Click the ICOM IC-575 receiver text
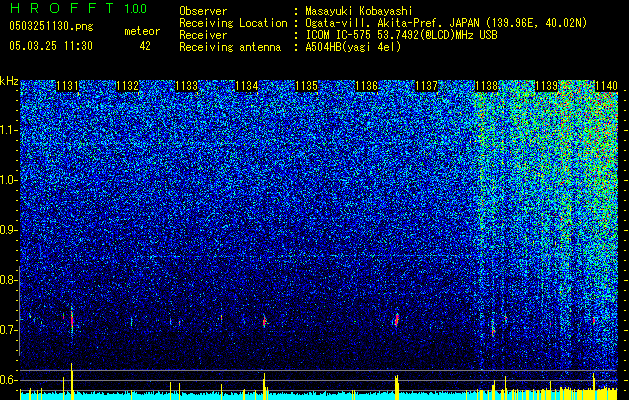This screenshot has width=629, height=400. coord(401,35)
